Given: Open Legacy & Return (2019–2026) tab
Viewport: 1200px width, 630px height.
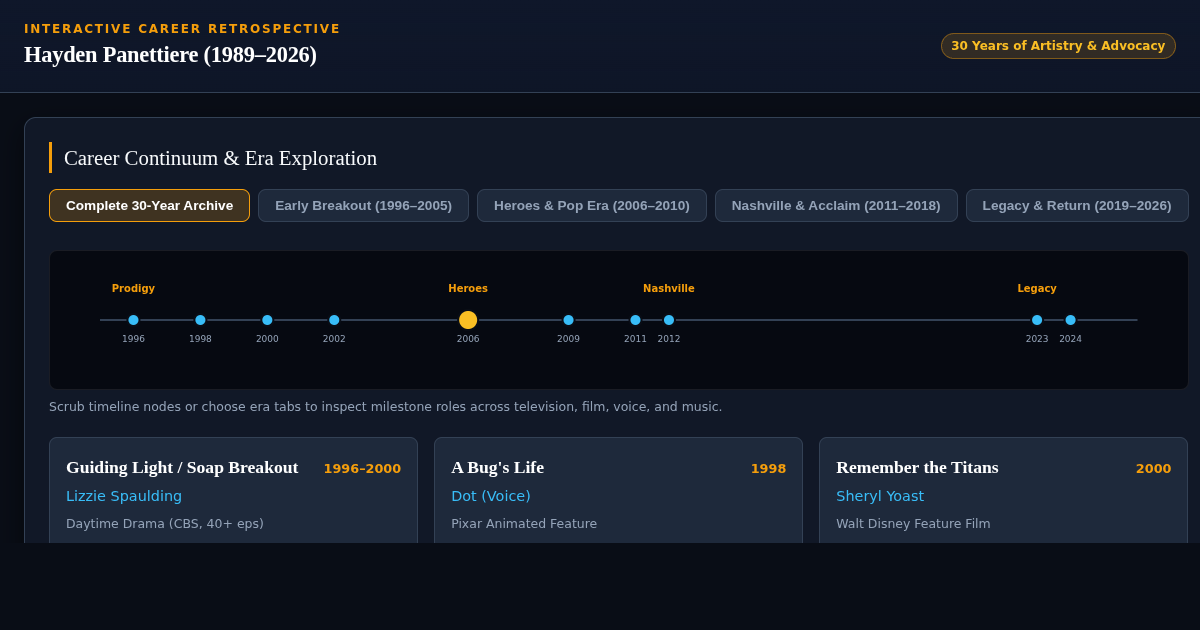Looking at the screenshot, I should point(1077,205).
